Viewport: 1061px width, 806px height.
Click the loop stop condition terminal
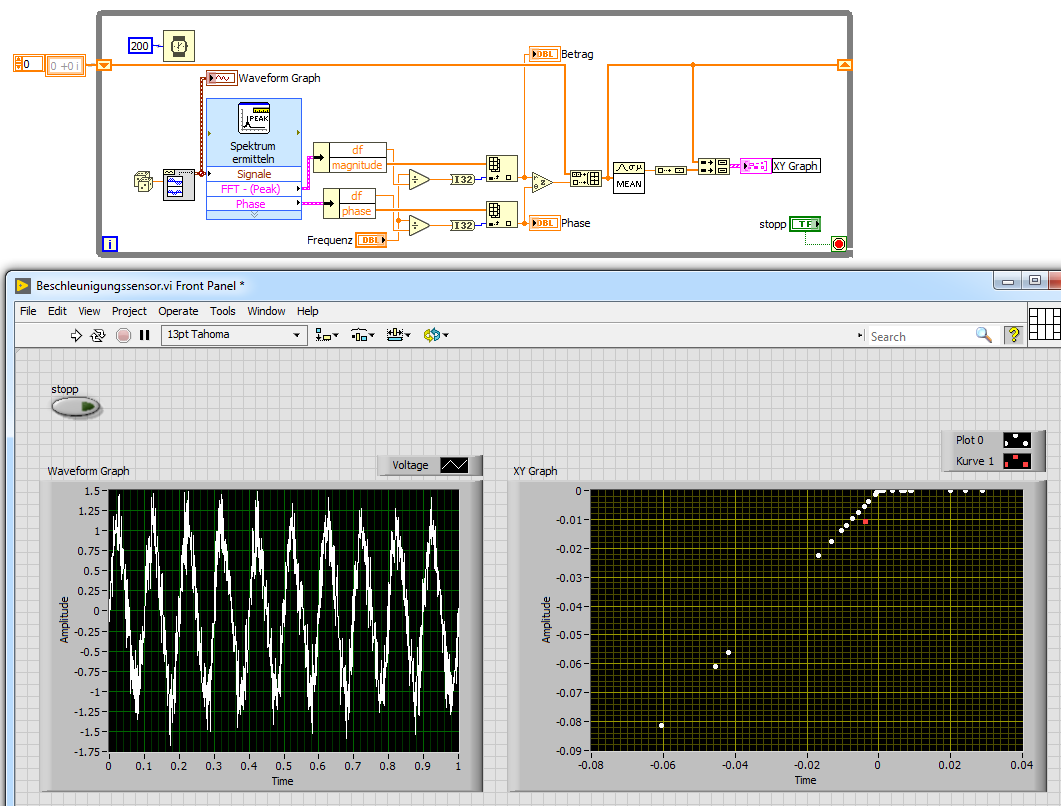click(838, 243)
